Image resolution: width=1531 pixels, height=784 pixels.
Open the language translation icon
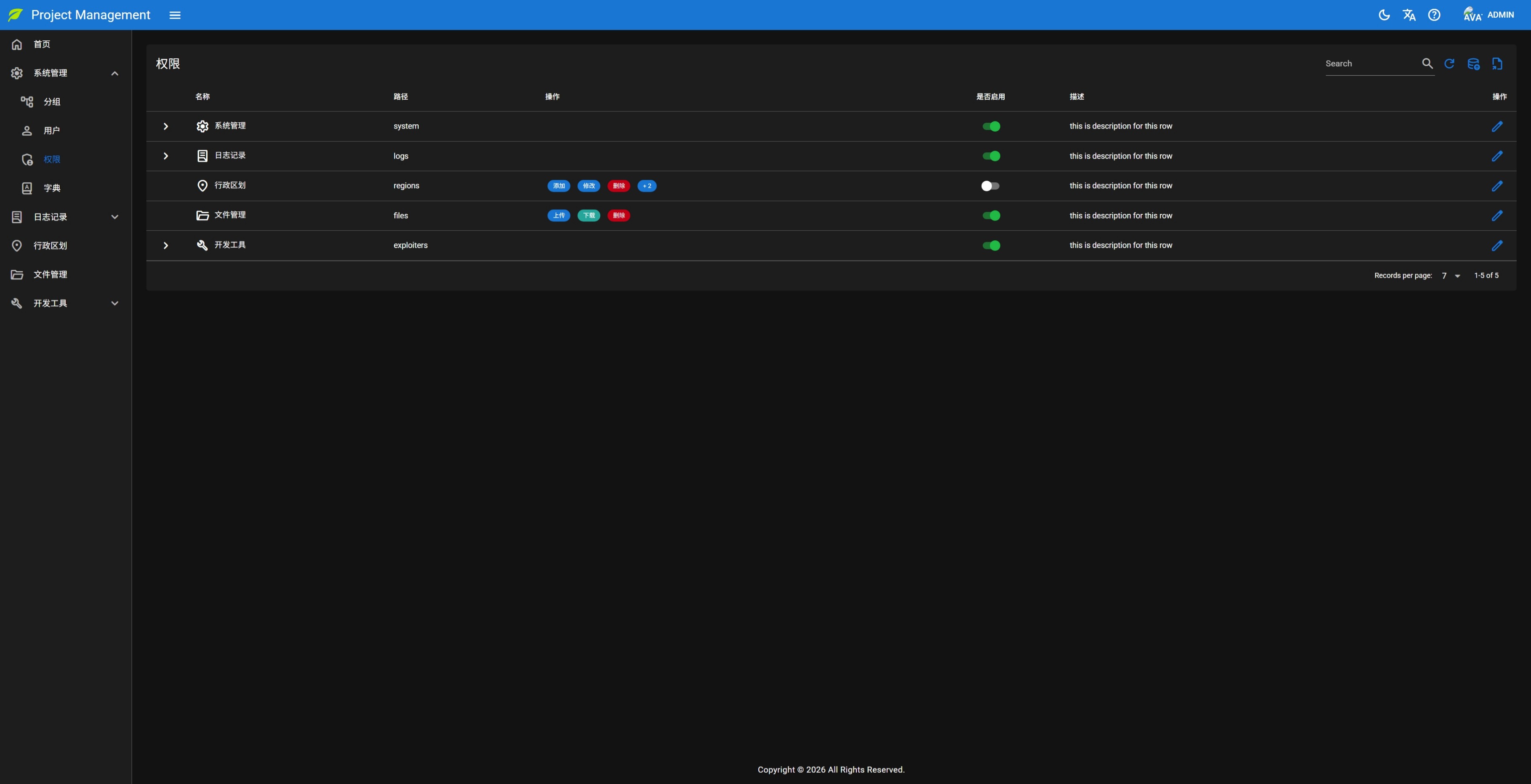[1409, 15]
